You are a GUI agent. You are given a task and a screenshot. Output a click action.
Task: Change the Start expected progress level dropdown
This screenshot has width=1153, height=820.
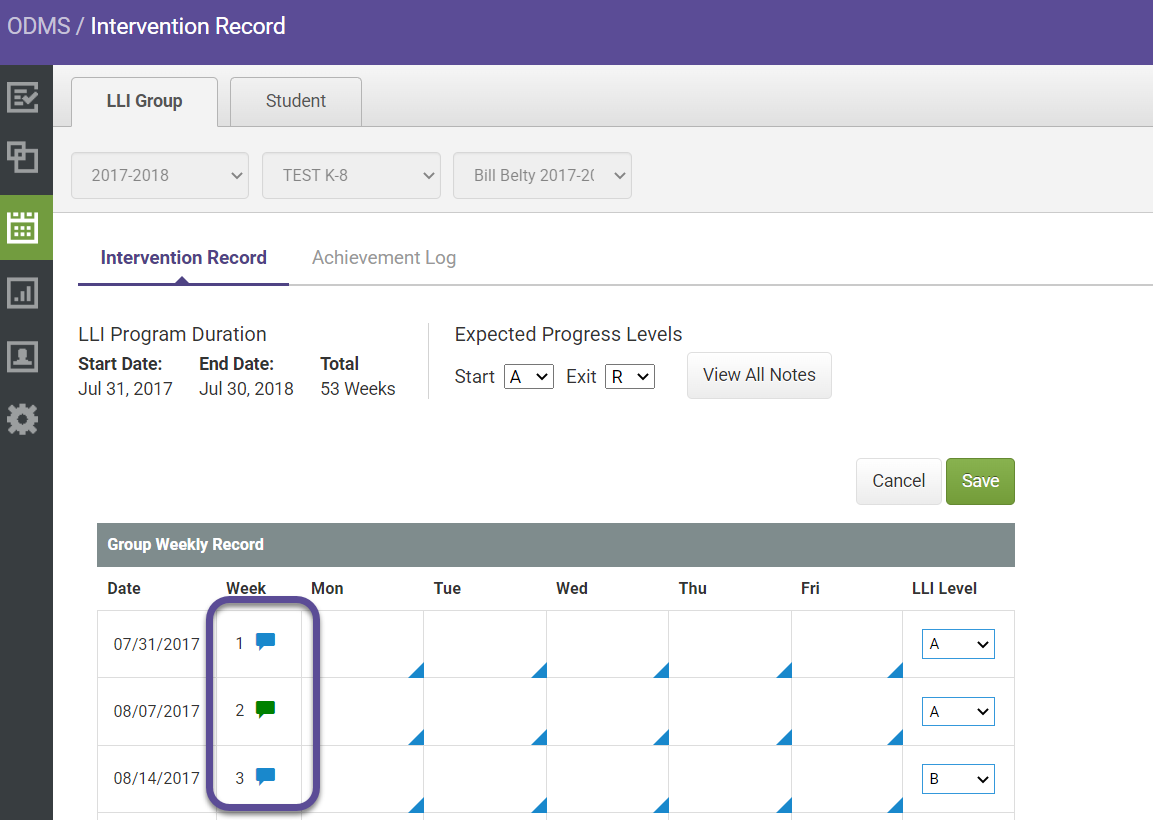[x=528, y=377]
